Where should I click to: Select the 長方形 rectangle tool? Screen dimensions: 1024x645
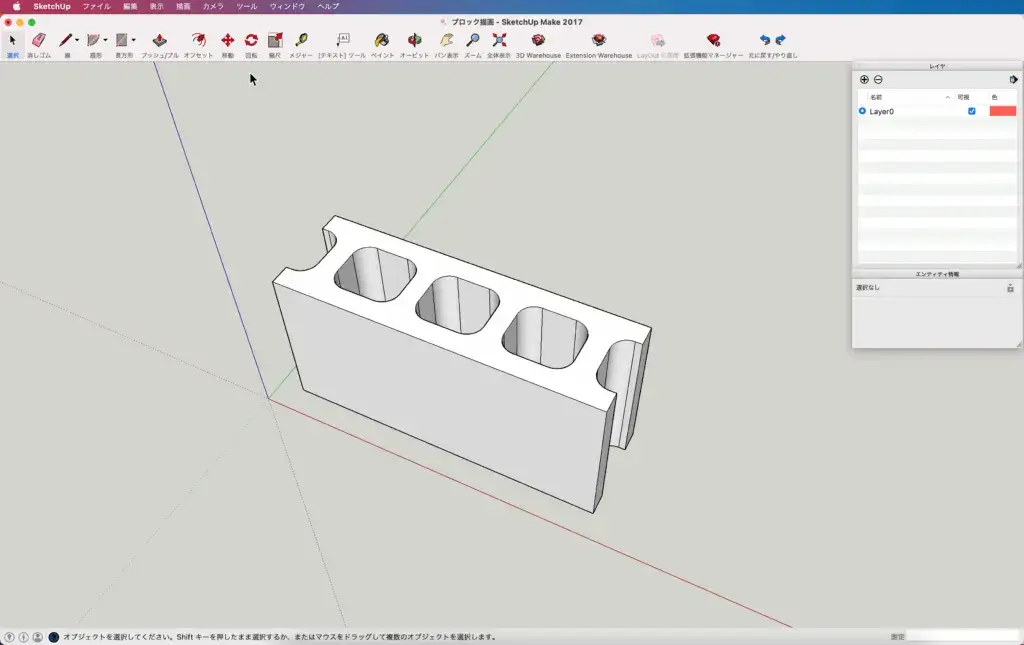click(x=121, y=40)
